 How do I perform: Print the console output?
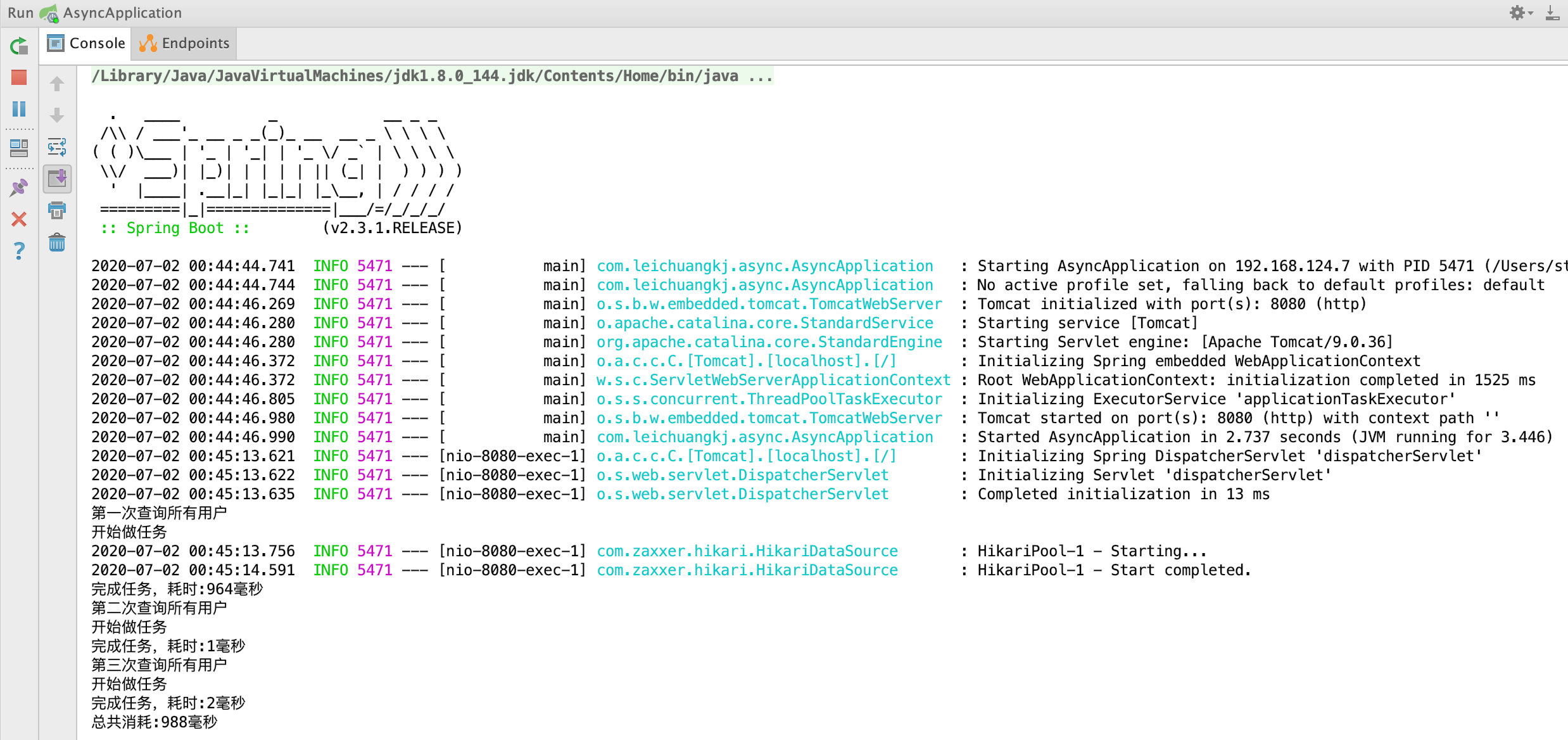[x=57, y=210]
